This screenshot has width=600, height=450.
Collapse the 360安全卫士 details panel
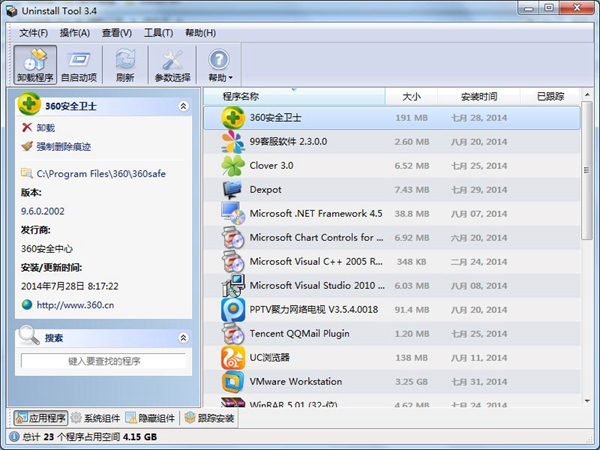click(x=183, y=106)
